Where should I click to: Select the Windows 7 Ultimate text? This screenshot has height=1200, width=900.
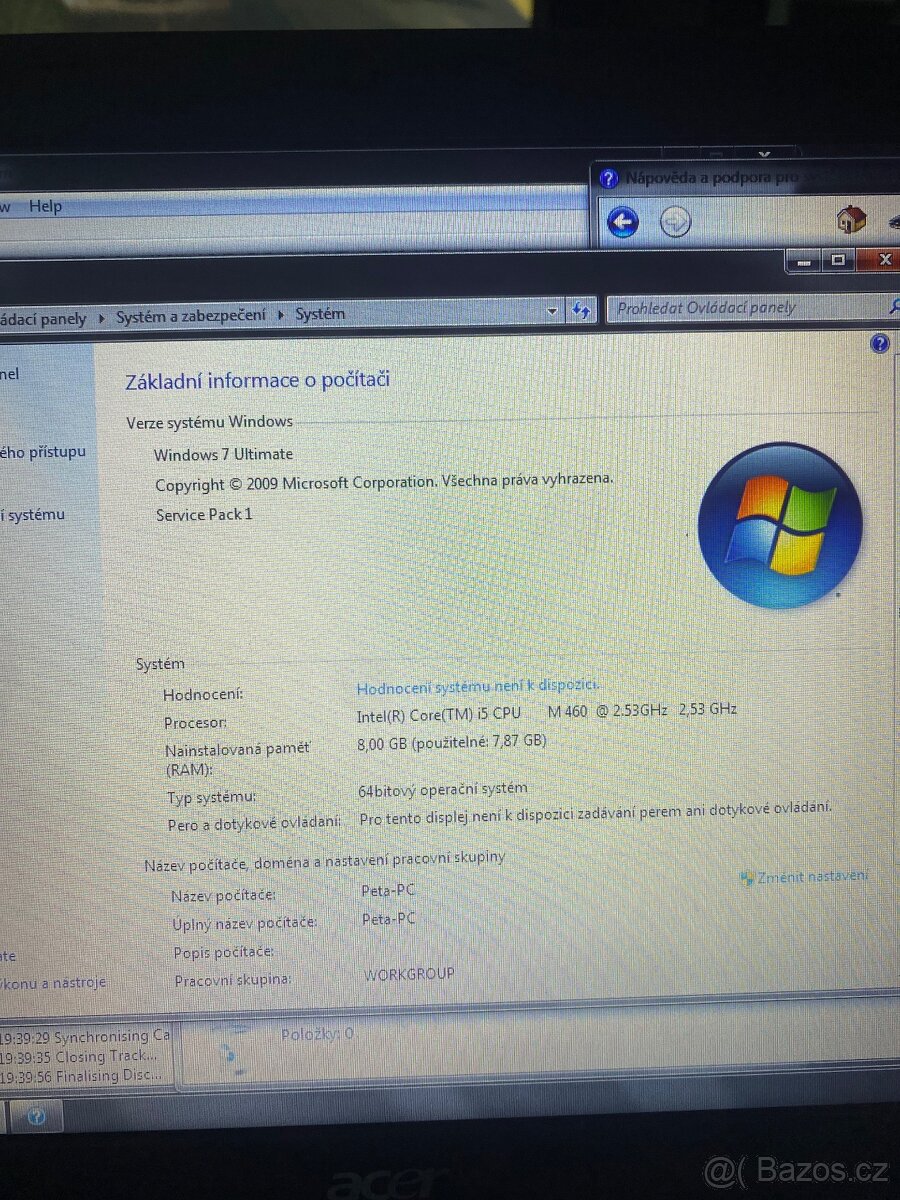click(x=223, y=454)
